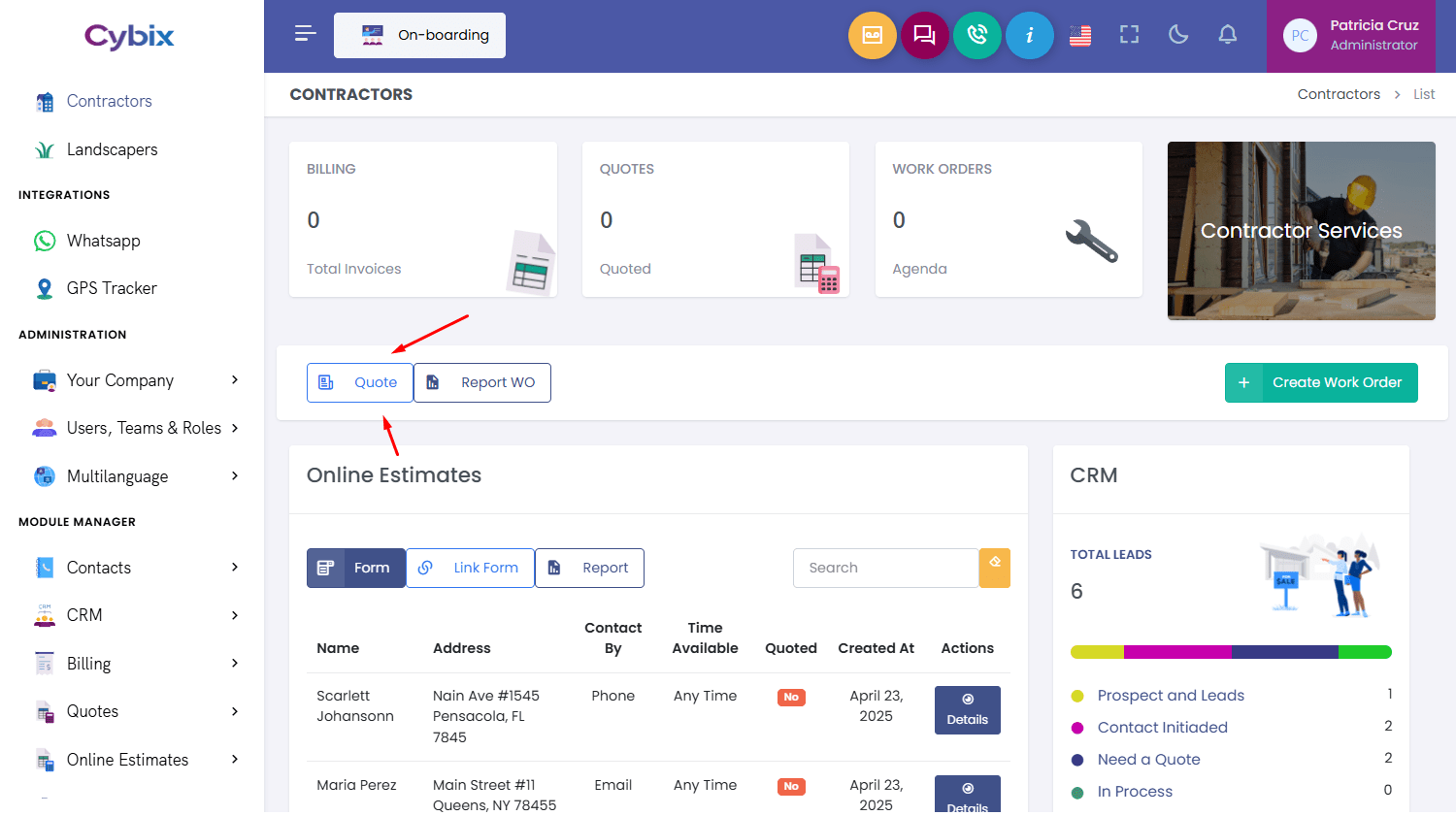Open In Process link

pyautogui.click(x=1135, y=792)
